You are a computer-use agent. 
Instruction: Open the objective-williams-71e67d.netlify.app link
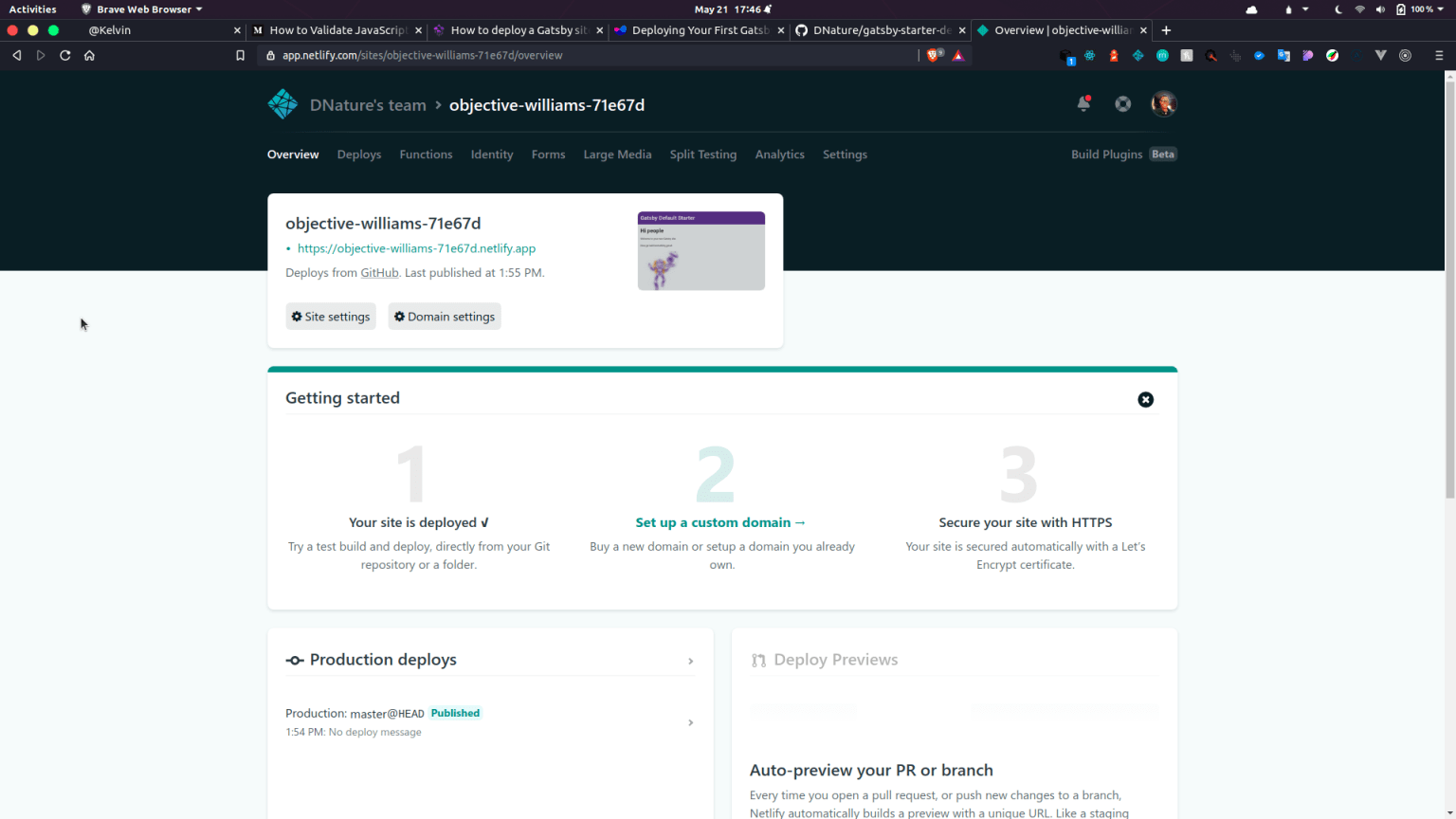416,248
